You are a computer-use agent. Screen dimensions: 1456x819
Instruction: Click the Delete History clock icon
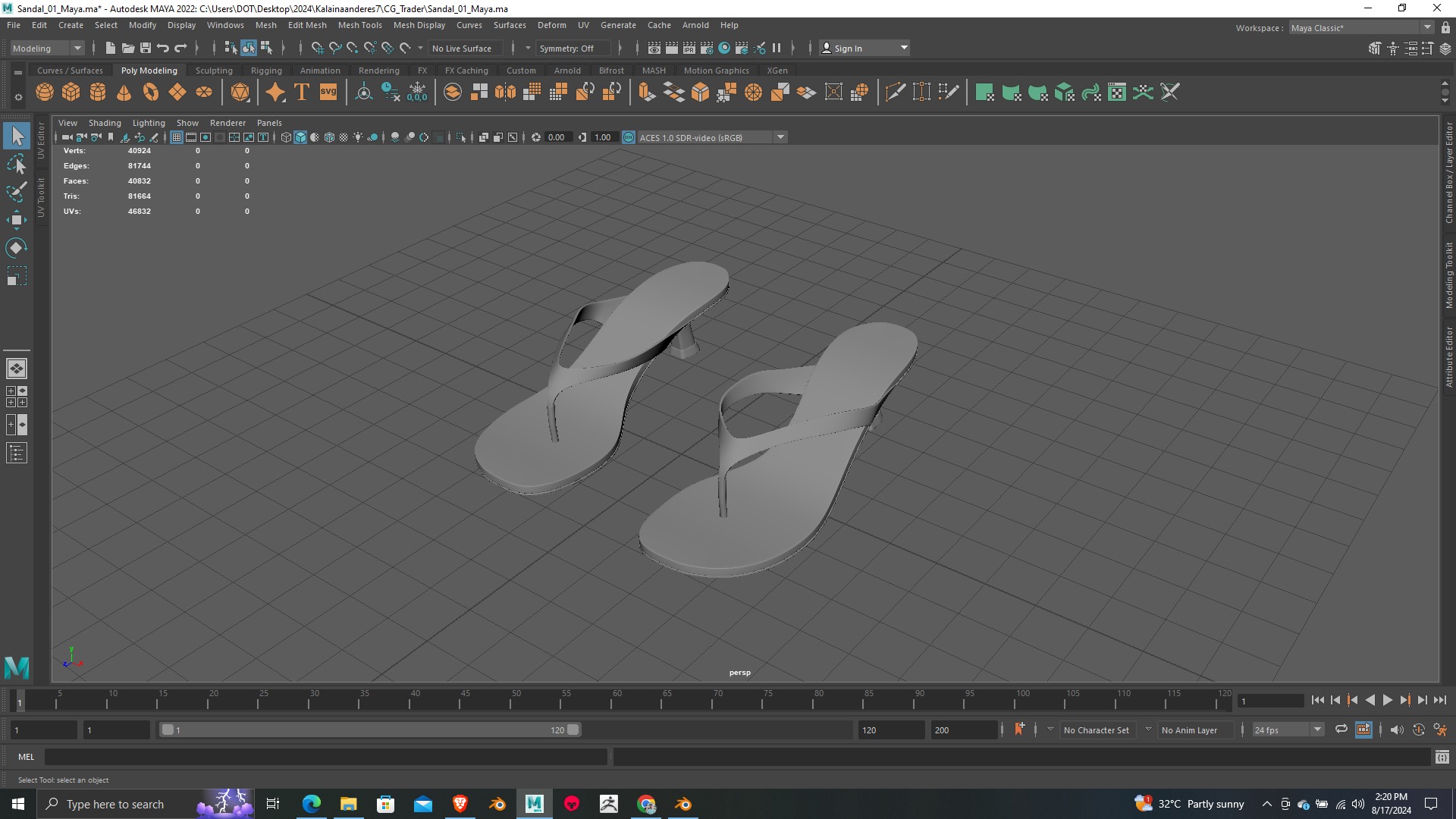(x=391, y=93)
